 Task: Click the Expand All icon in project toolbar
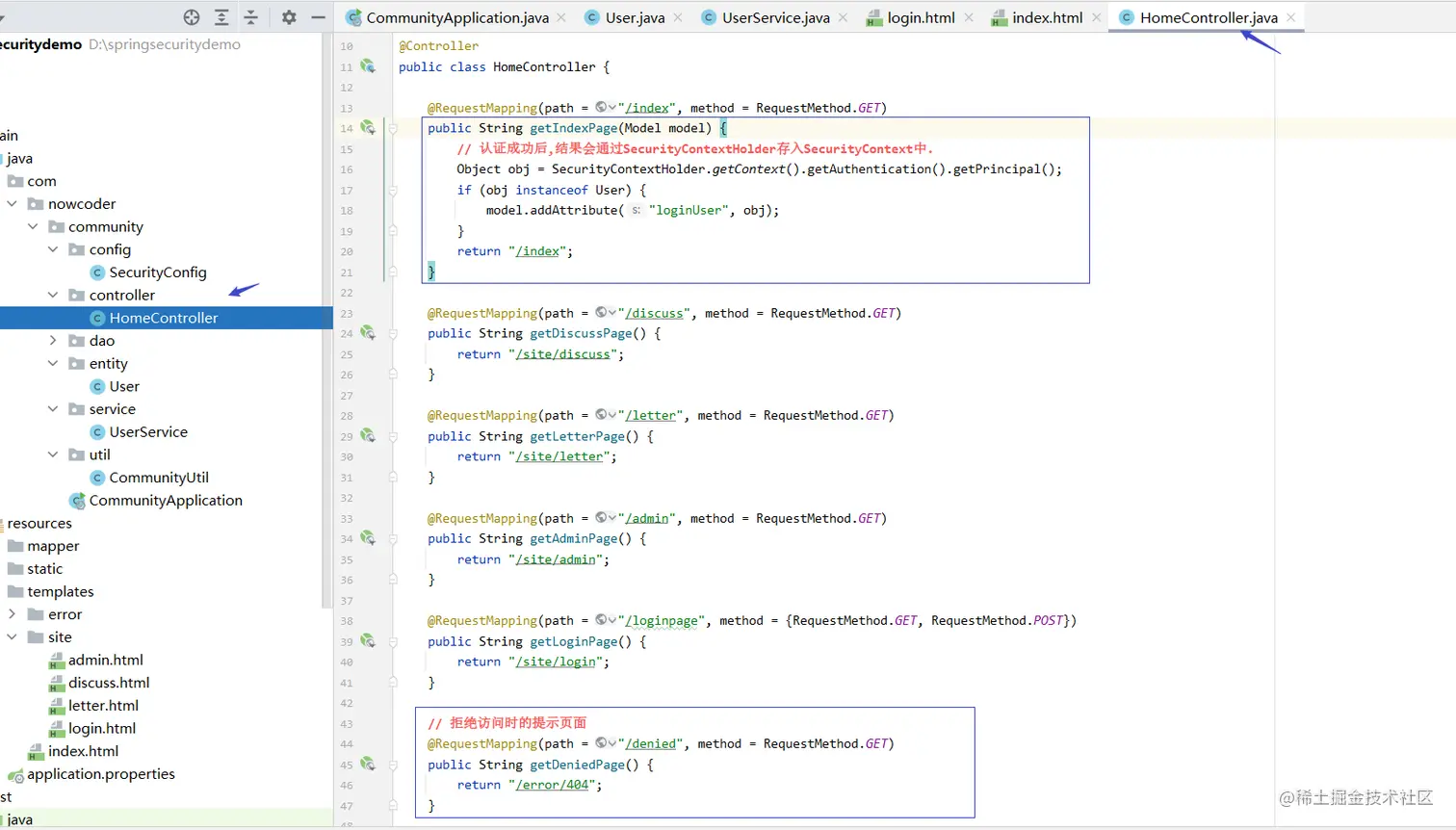(x=221, y=17)
